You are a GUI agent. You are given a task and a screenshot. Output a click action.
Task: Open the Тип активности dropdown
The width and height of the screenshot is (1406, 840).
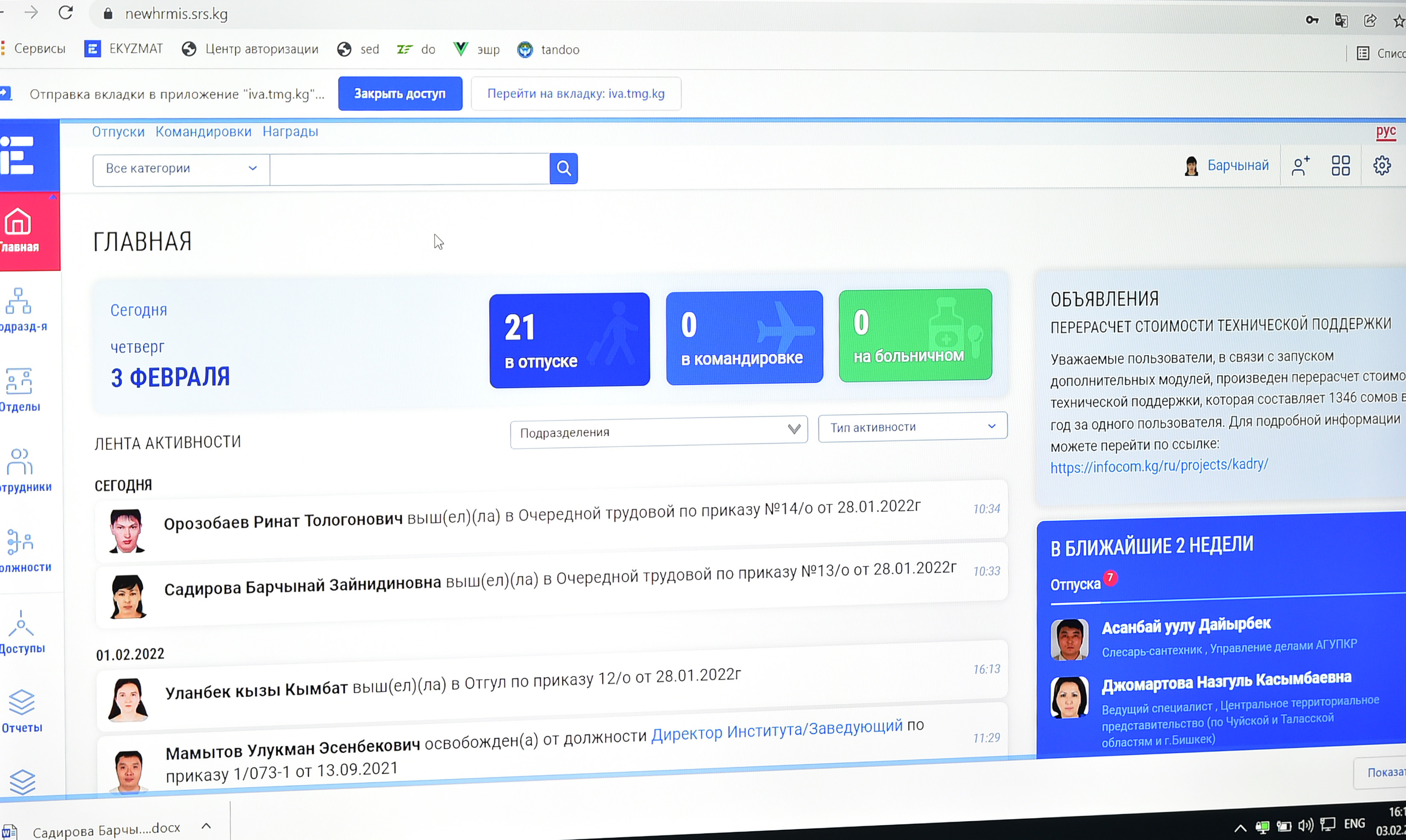click(912, 427)
